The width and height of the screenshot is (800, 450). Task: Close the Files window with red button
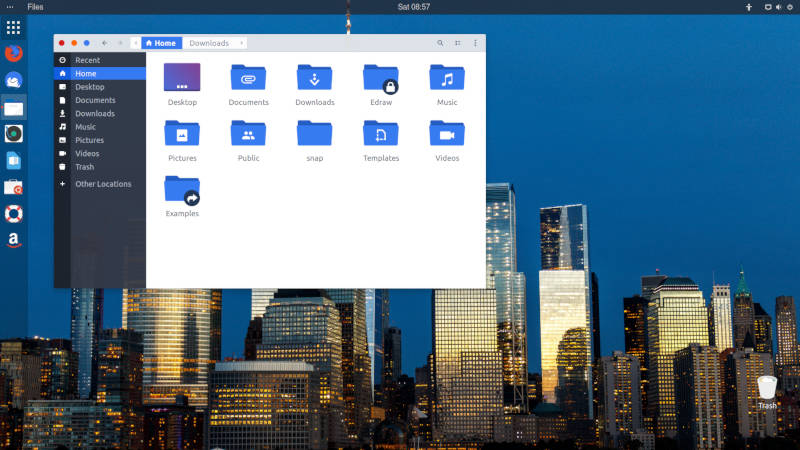(x=62, y=43)
